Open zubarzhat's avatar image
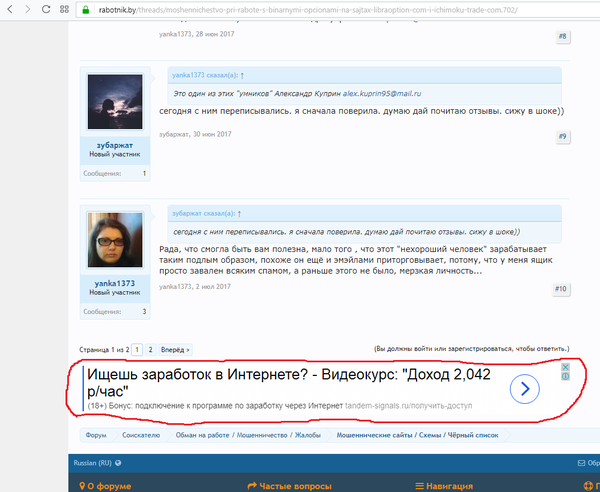600x492 pixels. point(115,103)
